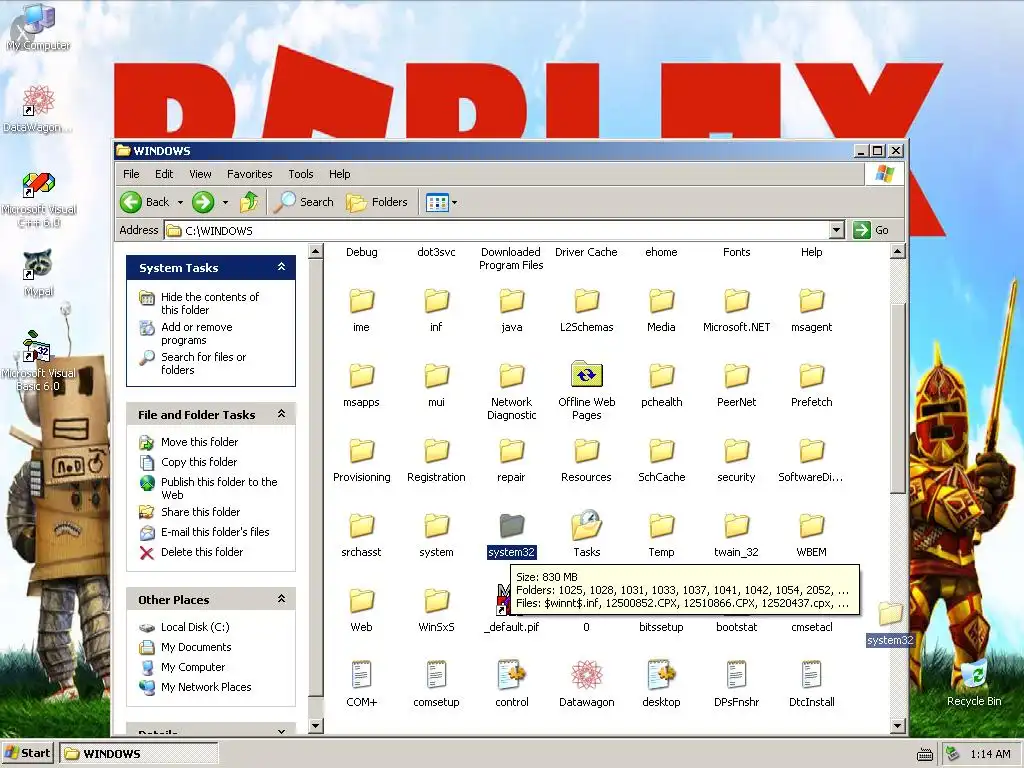Select the COM+ log file icon
Image resolution: width=1024 pixels, height=768 pixels.
(x=361, y=675)
